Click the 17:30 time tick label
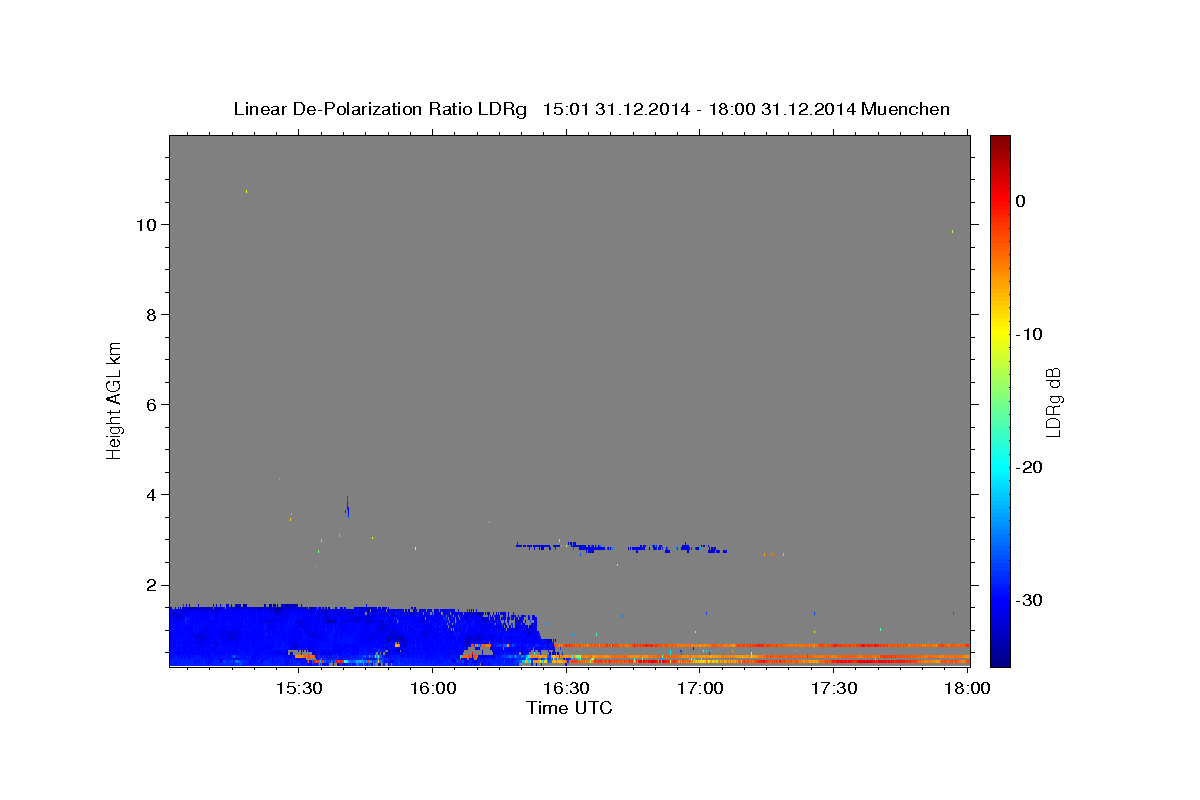Image resolution: width=1200 pixels, height=800 pixels. click(834, 689)
